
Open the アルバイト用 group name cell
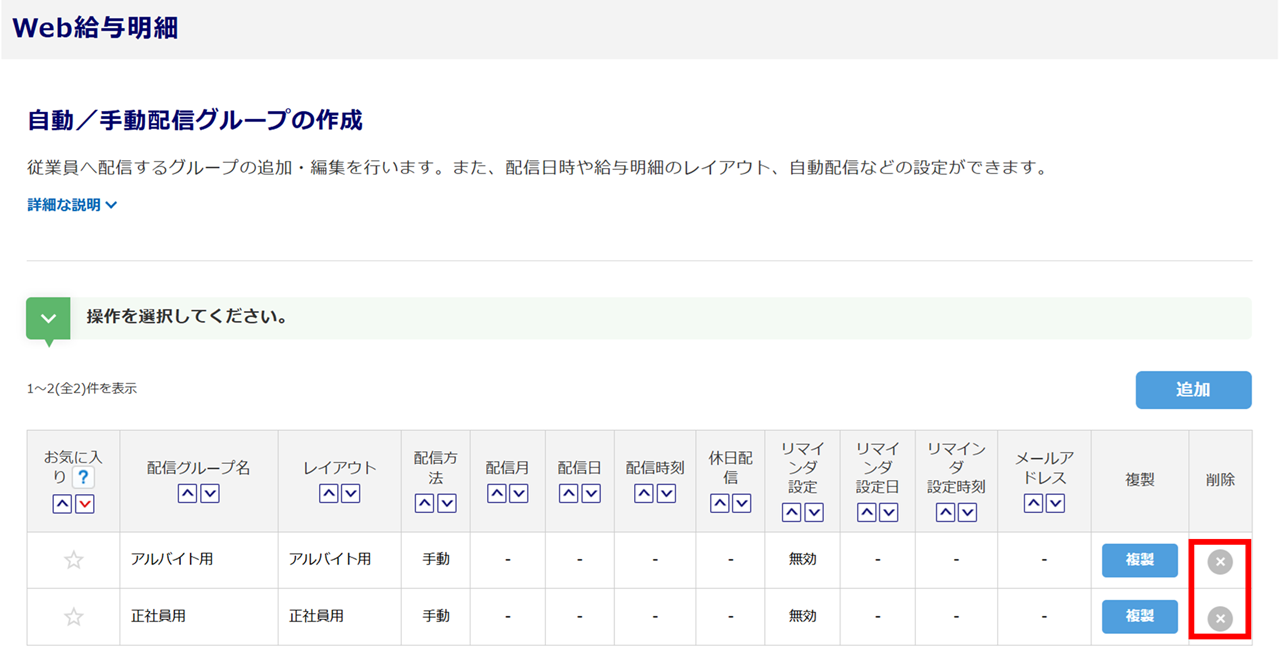click(x=172, y=560)
